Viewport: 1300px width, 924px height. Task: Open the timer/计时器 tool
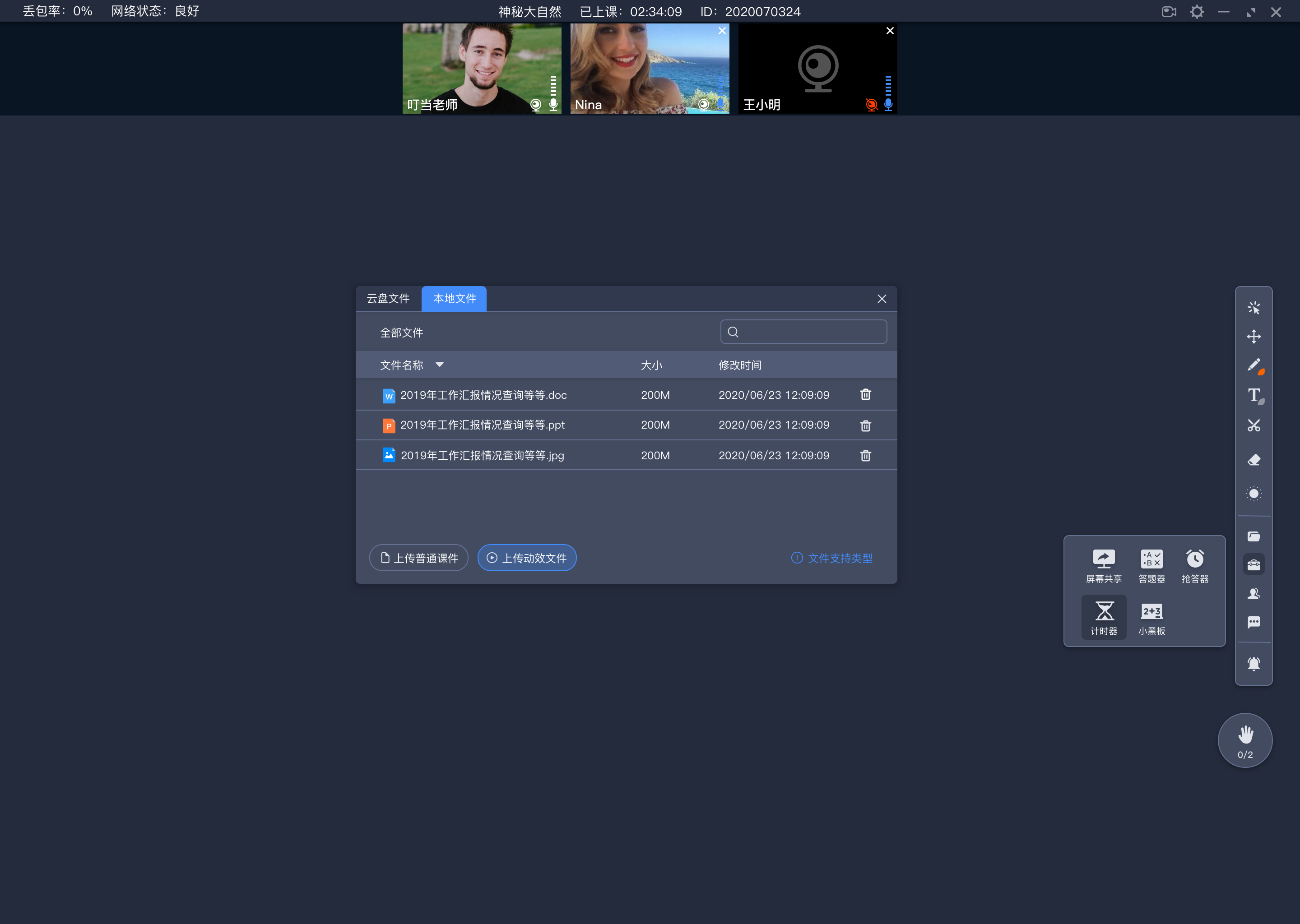1102,615
